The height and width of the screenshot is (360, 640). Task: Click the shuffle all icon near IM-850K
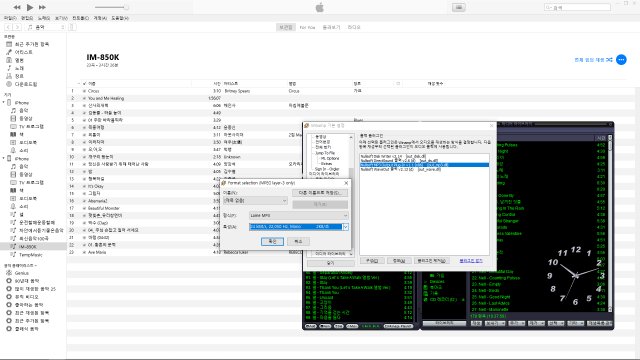coord(609,60)
